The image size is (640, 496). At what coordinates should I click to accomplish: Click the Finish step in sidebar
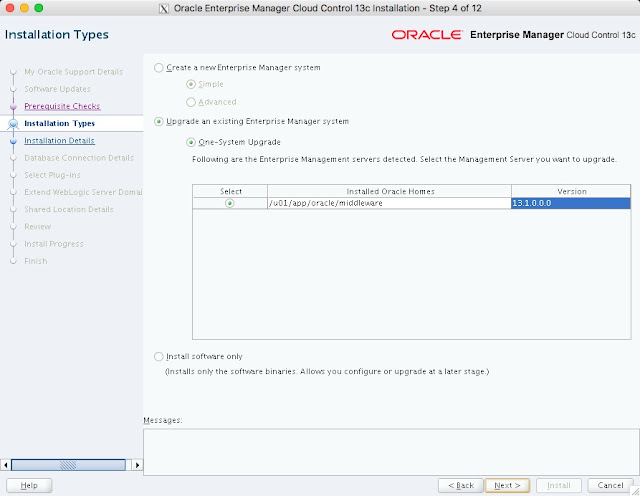tap(36, 261)
